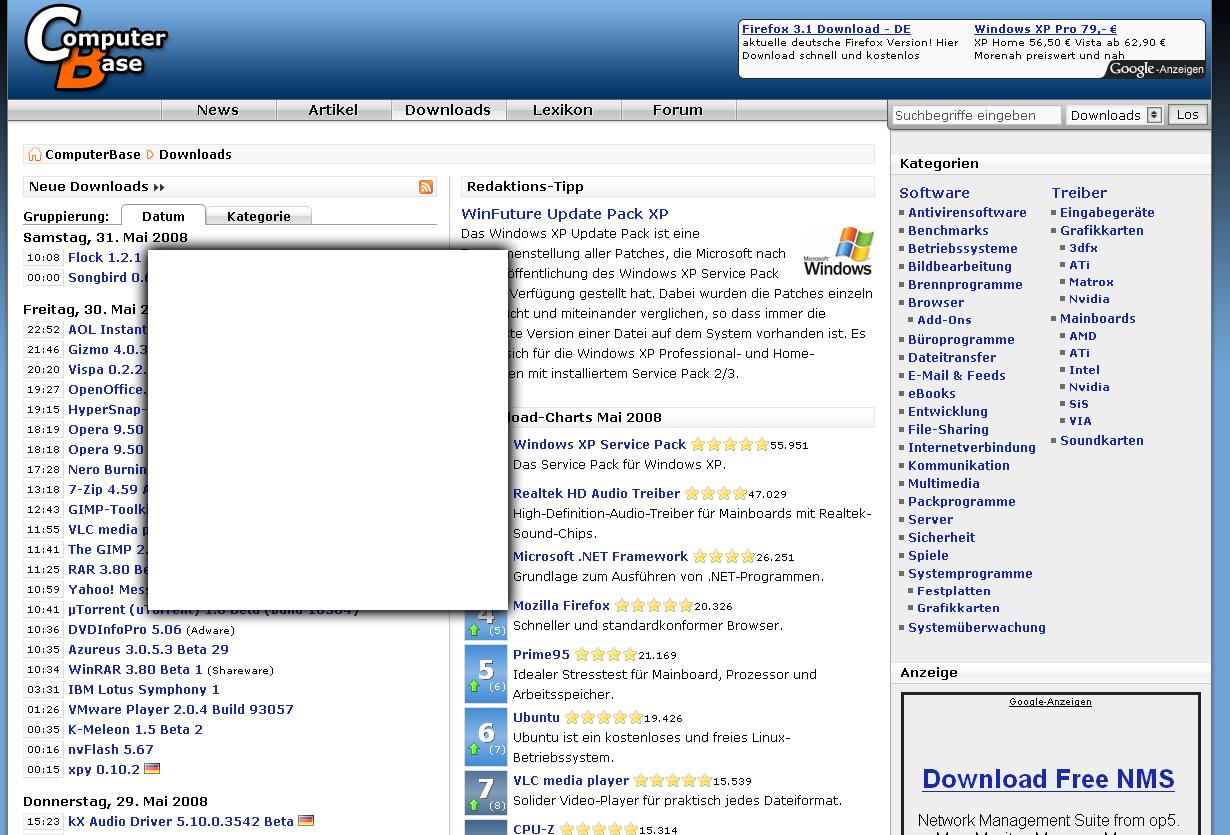The width and height of the screenshot is (1230, 835).
Task: Open the Windows XP Pro 79,- € ad link
Action: (x=1045, y=29)
